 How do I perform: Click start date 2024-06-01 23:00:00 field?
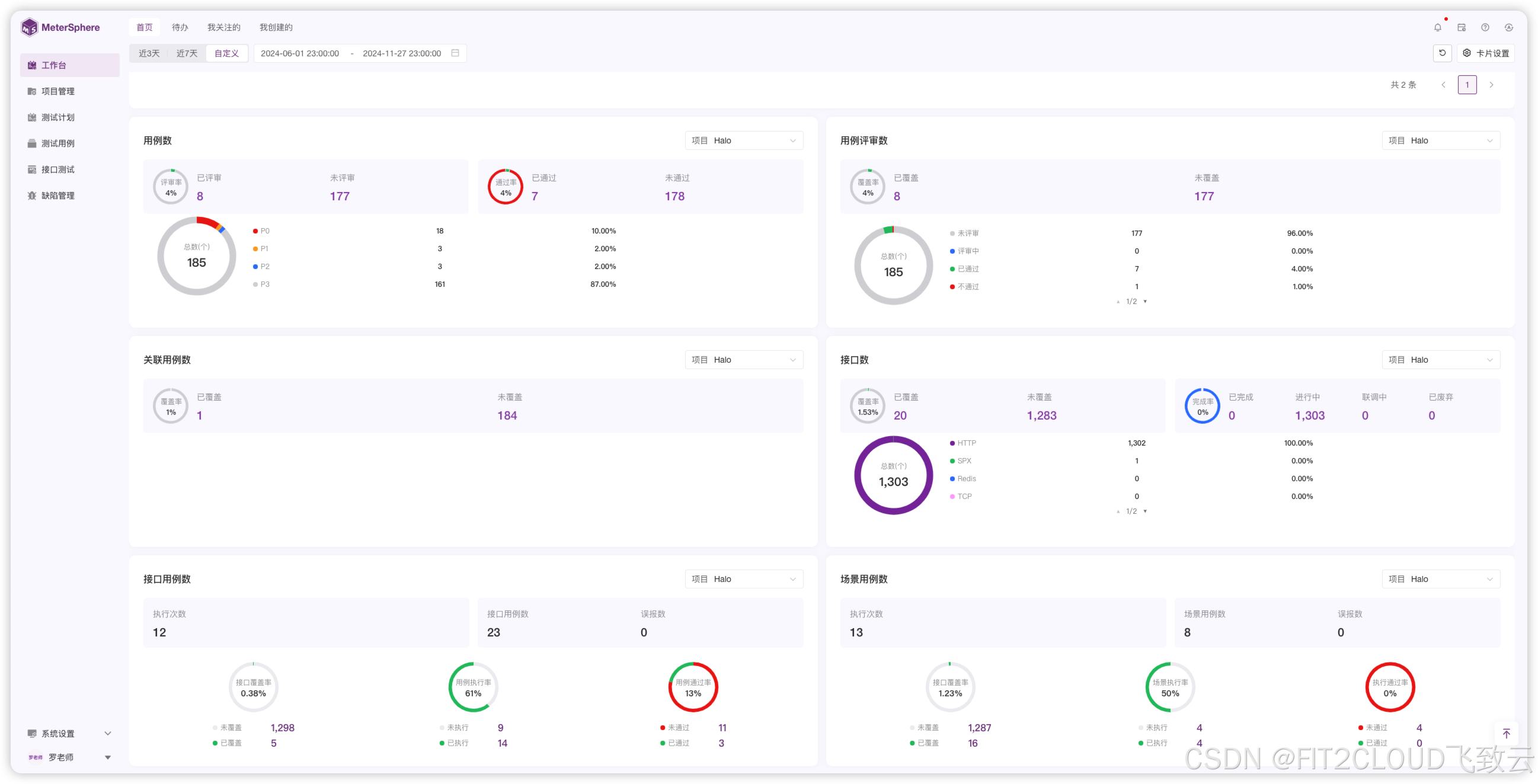300,53
